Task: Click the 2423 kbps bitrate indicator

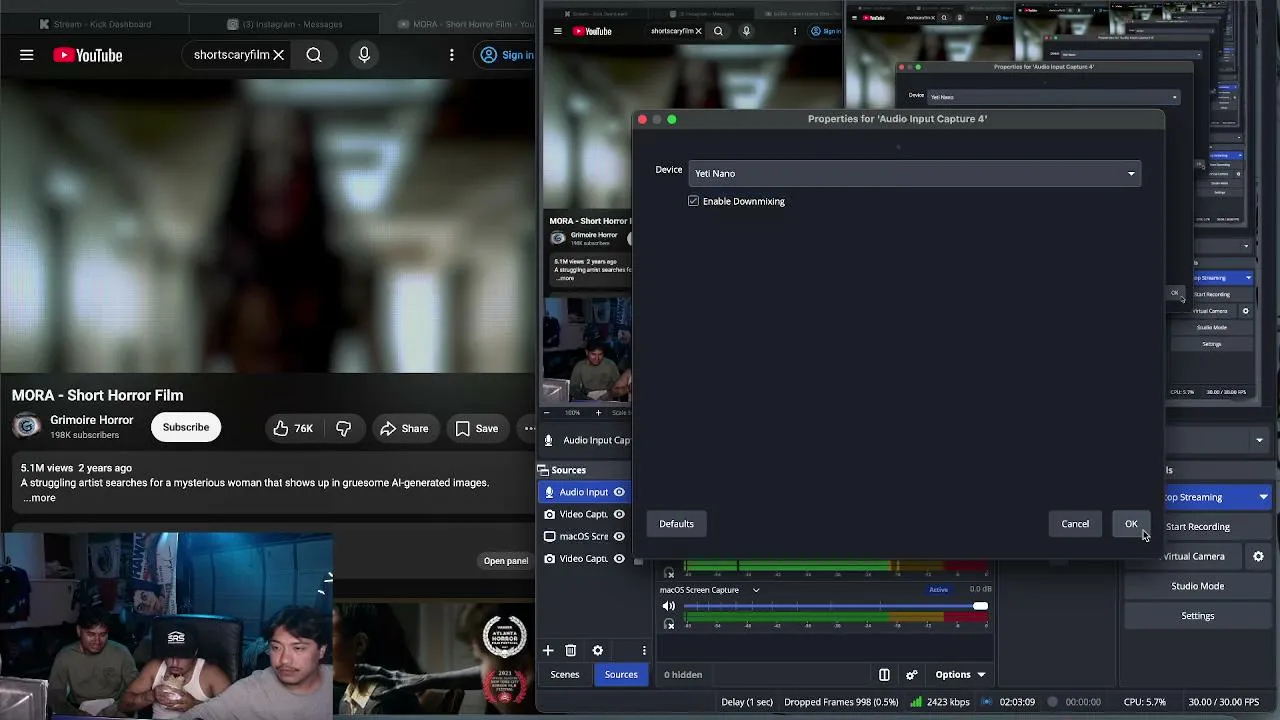Action: point(939,702)
